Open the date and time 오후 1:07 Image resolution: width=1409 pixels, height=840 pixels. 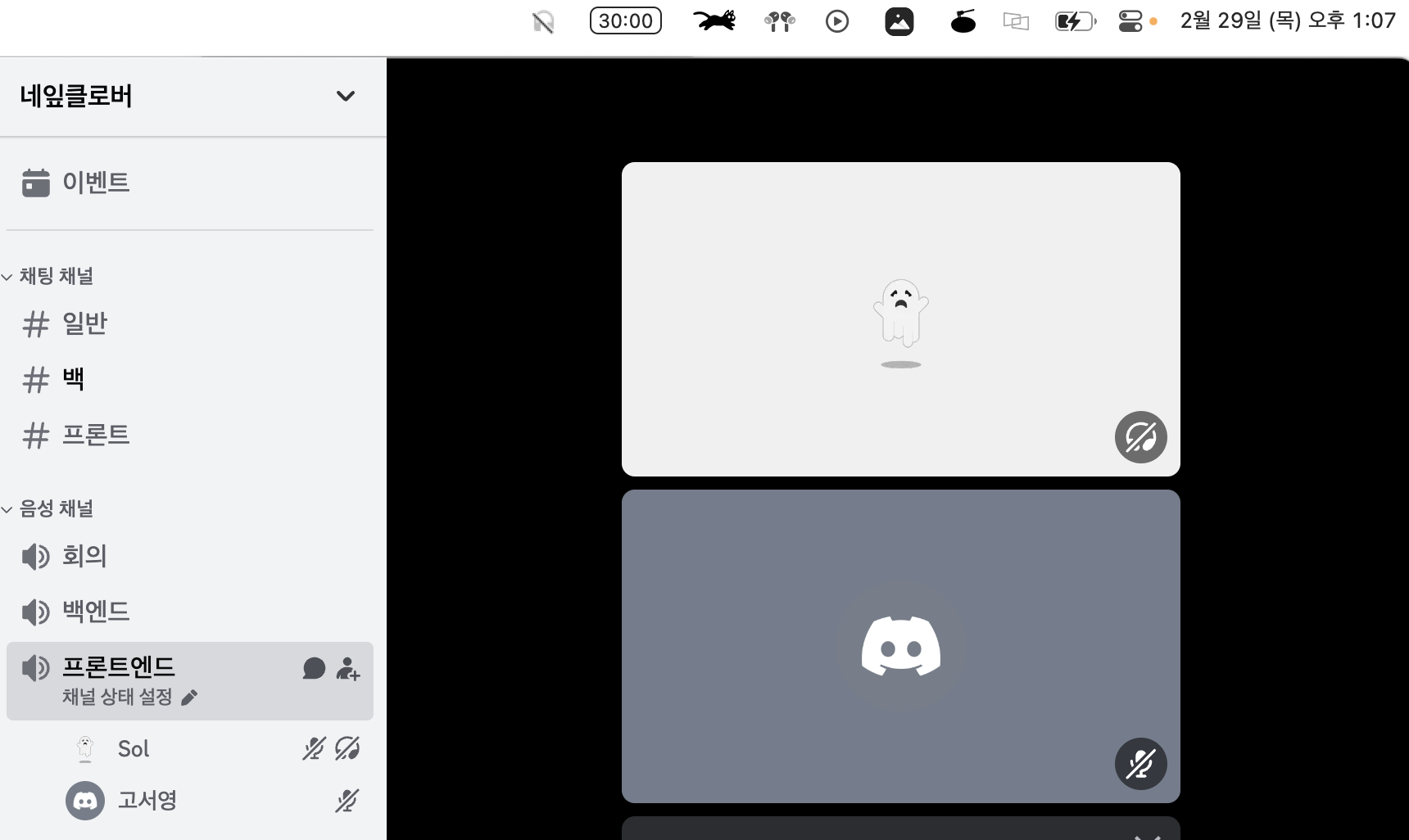click(1288, 20)
